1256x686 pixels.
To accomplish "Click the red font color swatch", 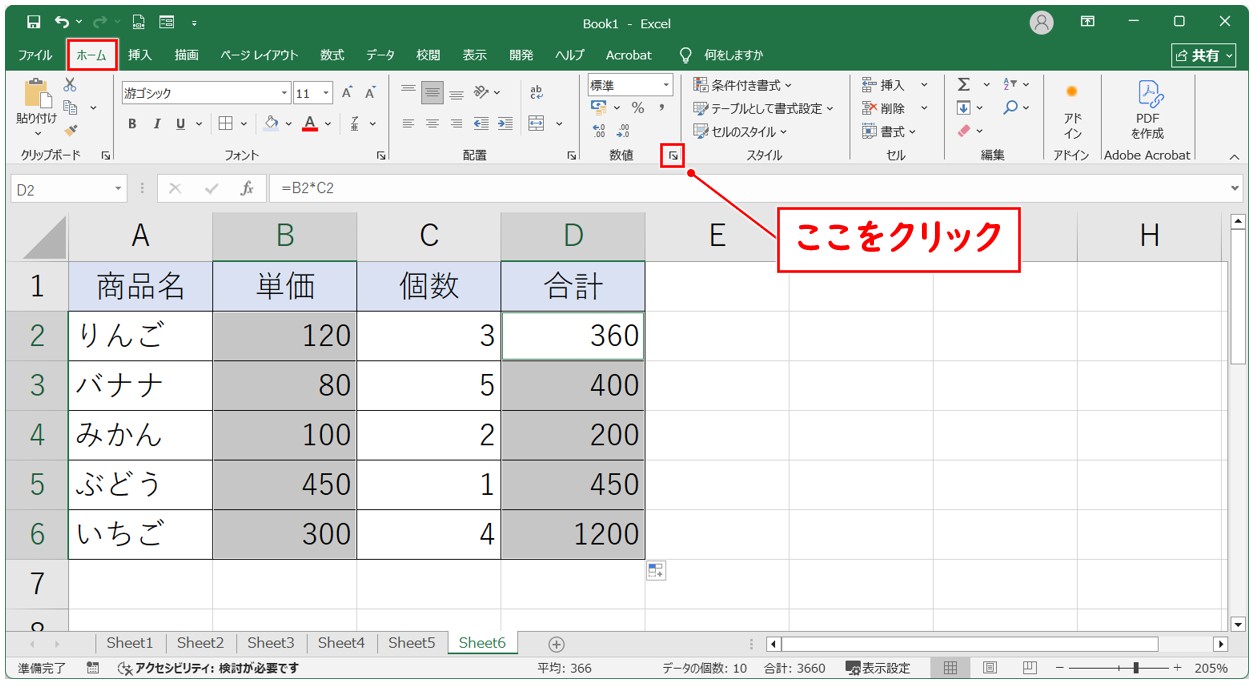I will 310,124.
